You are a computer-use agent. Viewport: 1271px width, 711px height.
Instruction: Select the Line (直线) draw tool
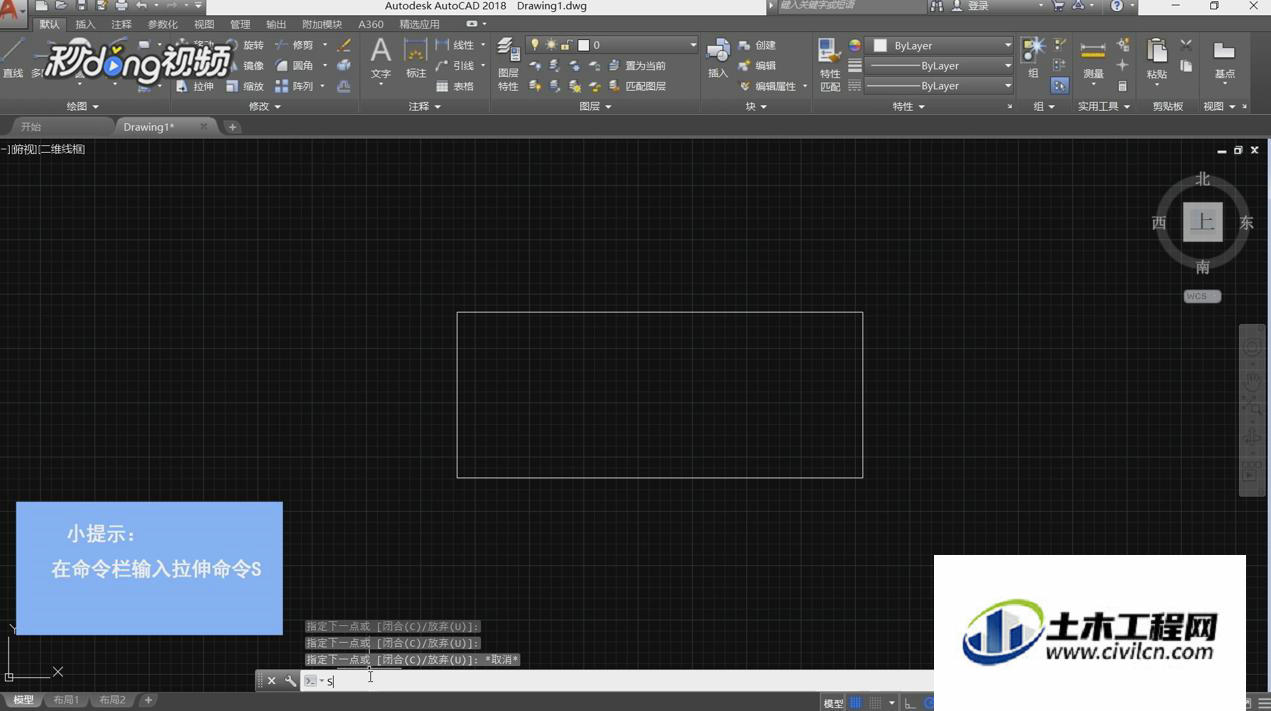13,58
